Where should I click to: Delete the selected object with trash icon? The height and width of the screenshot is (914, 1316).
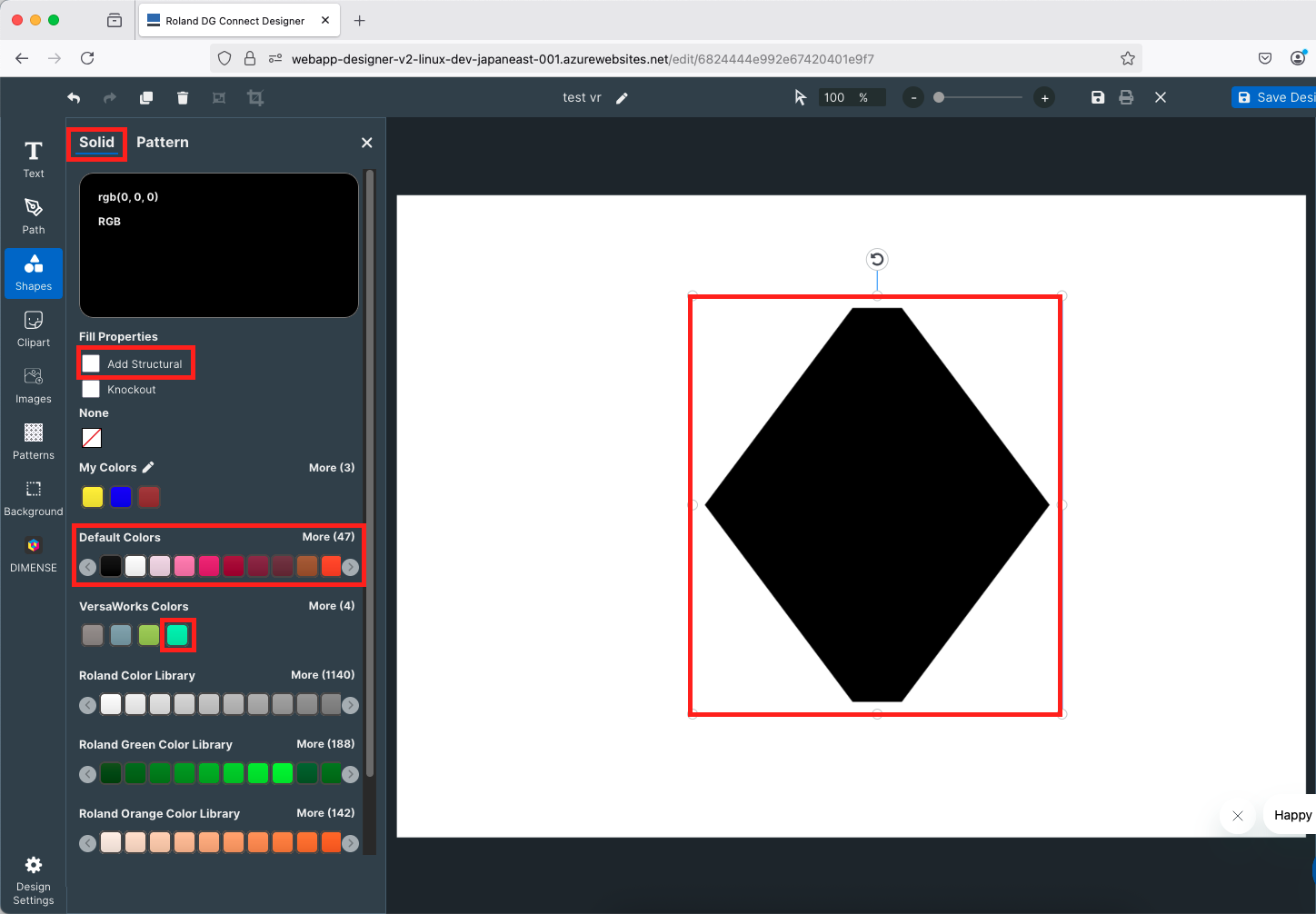(x=183, y=97)
